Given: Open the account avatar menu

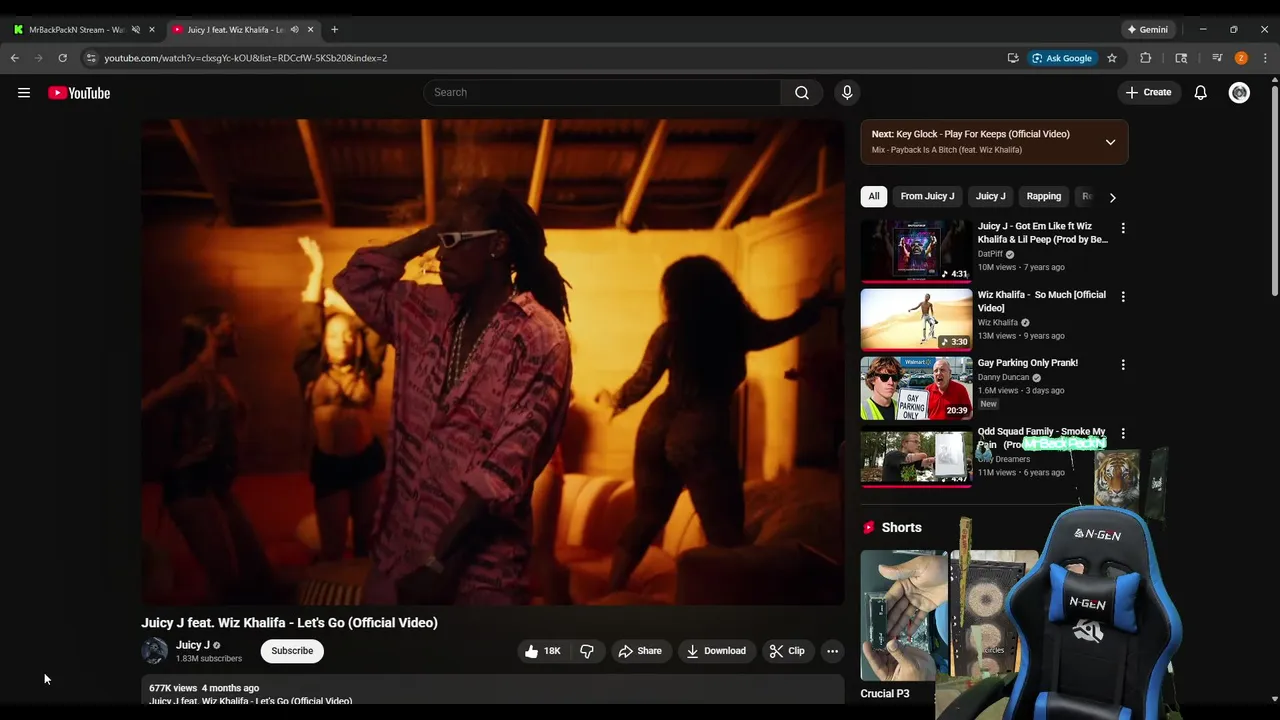Looking at the screenshot, I should 1239,92.
